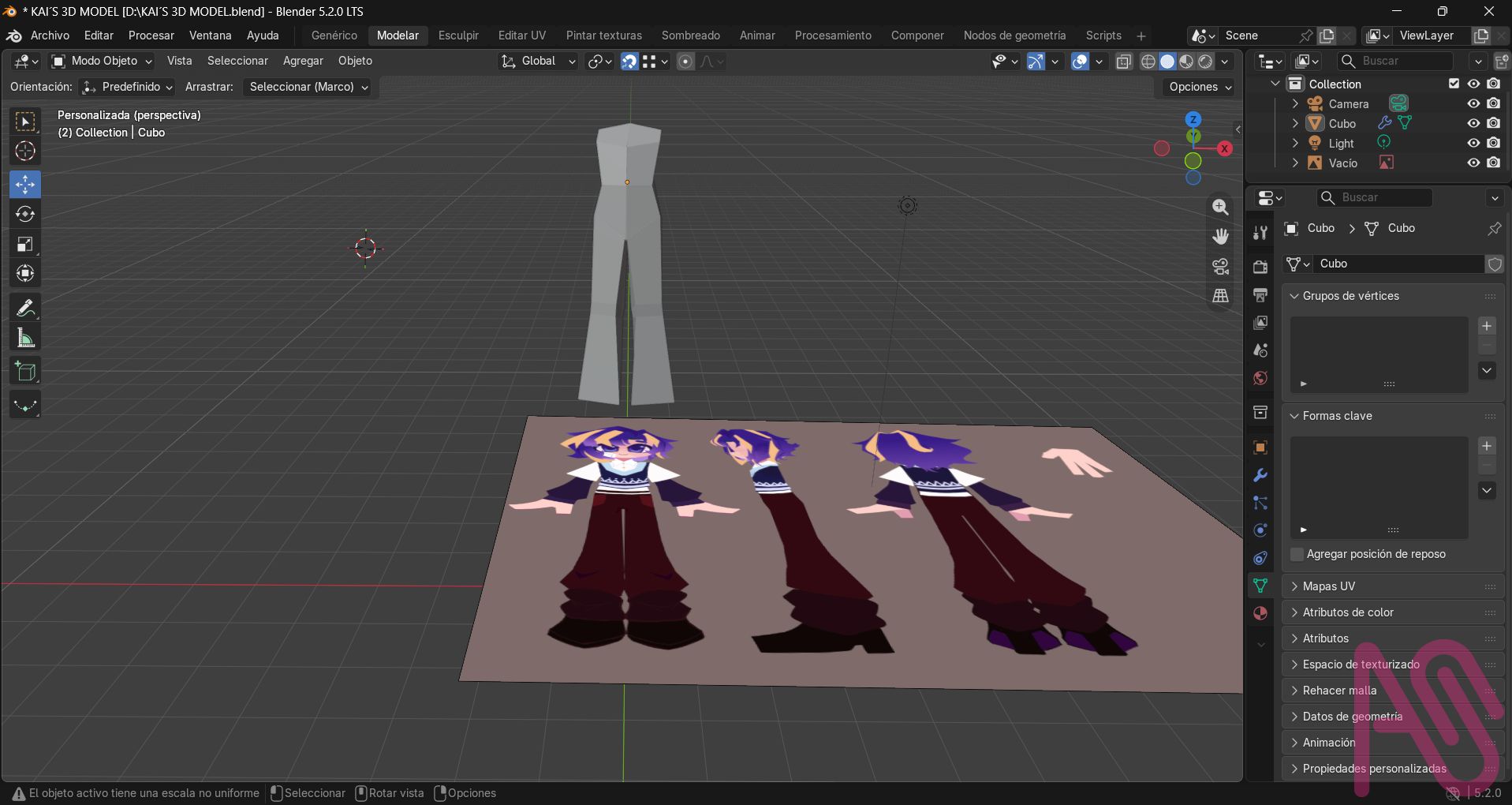Activate the 3D Cursor tool
This screenshot has height=805, width=1512.
coord(25,152)
